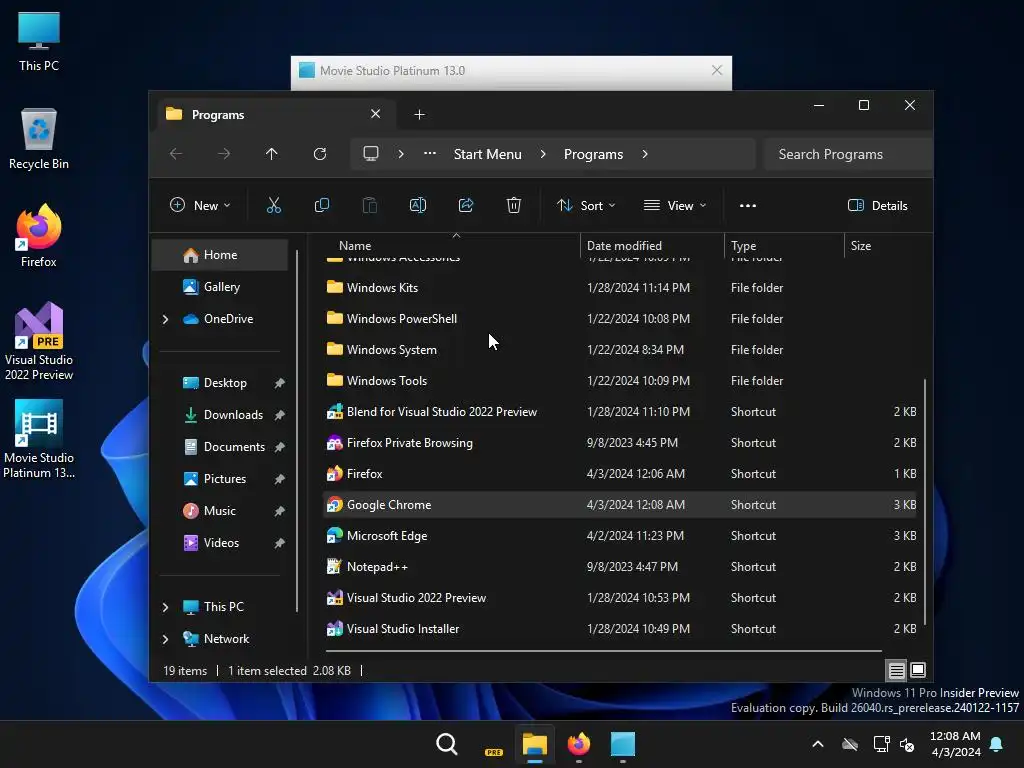Click the Copy icon in toolbar
Image resolution: width=1024 pixels, height=768 pixels.
point(321,206)
